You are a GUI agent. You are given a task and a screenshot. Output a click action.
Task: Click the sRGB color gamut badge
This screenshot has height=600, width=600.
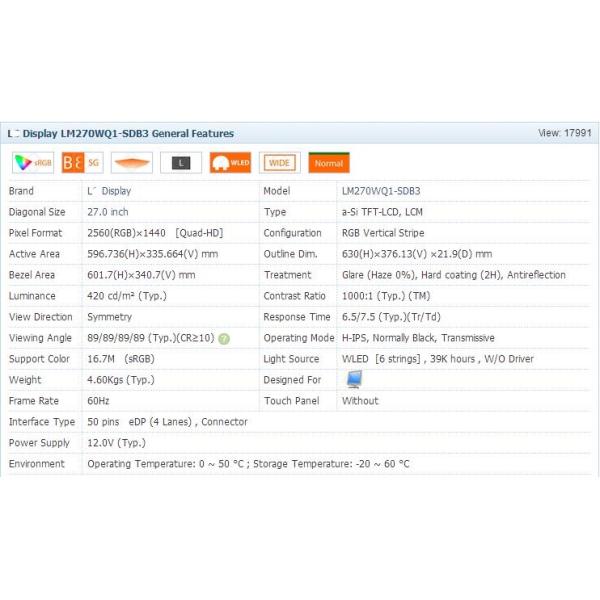(33, 163)
